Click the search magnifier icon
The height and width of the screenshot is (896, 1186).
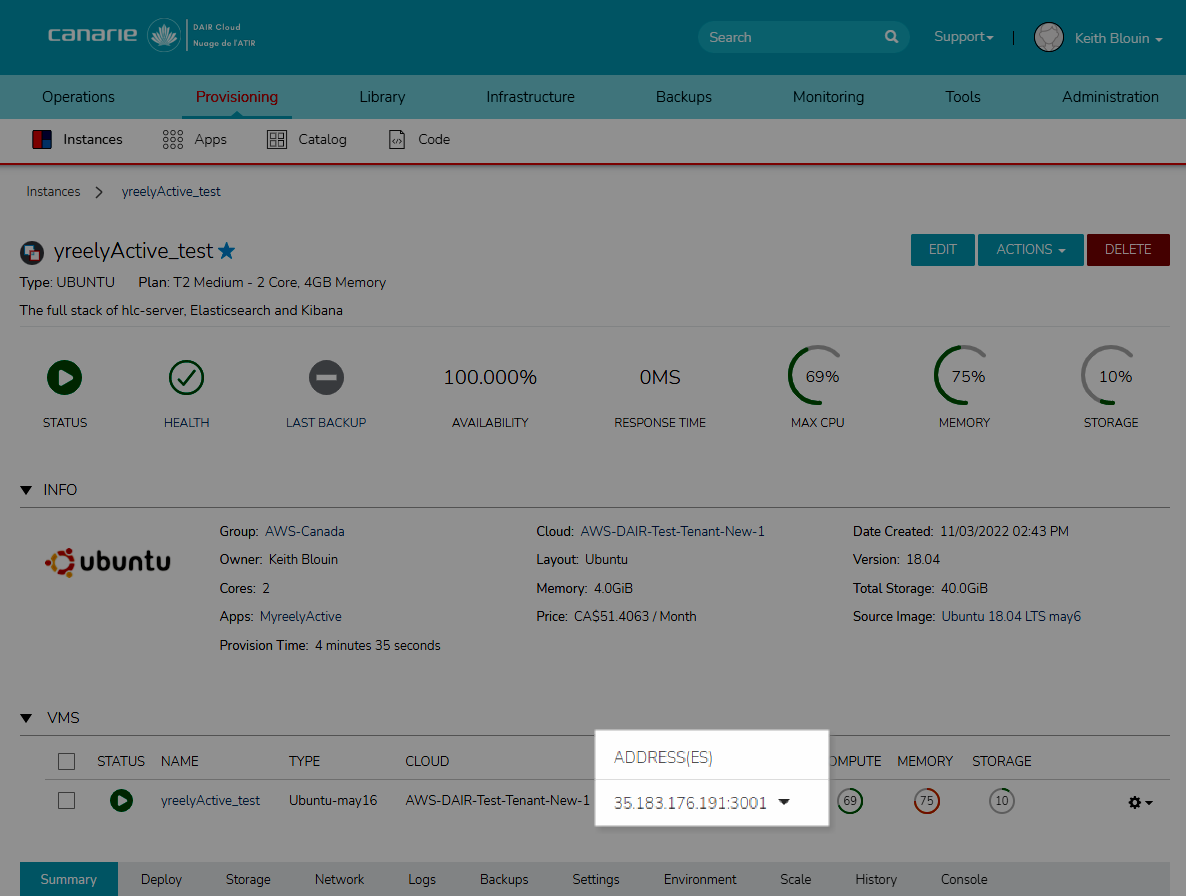tap(891, 37)
